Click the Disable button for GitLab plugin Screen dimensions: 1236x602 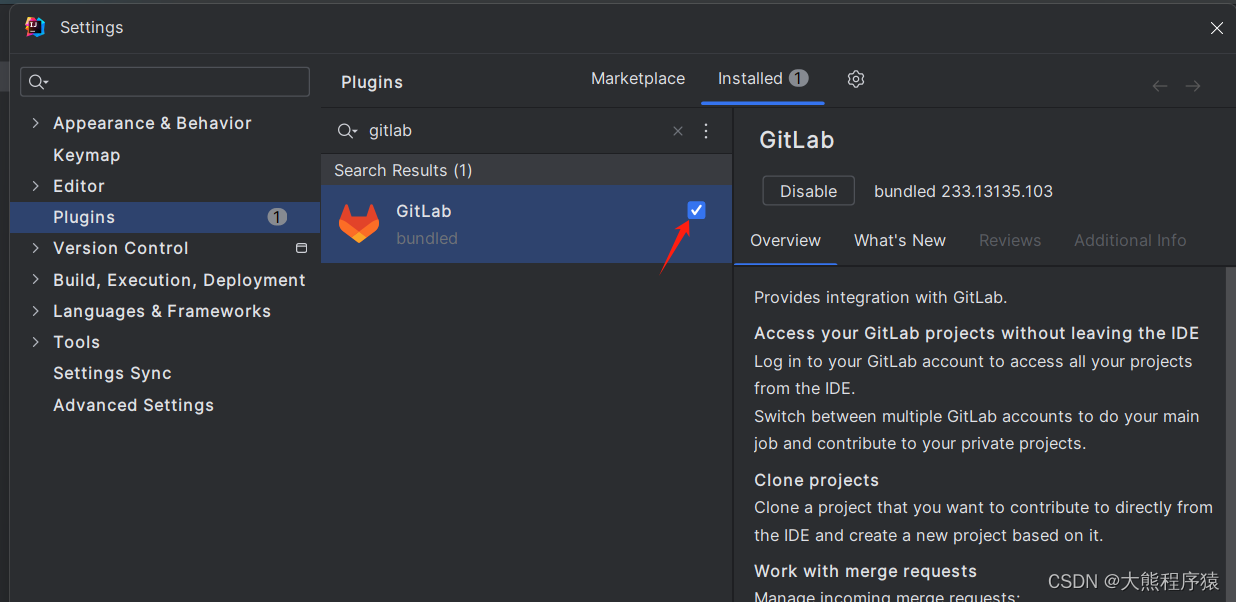click(x=808, y=191)
